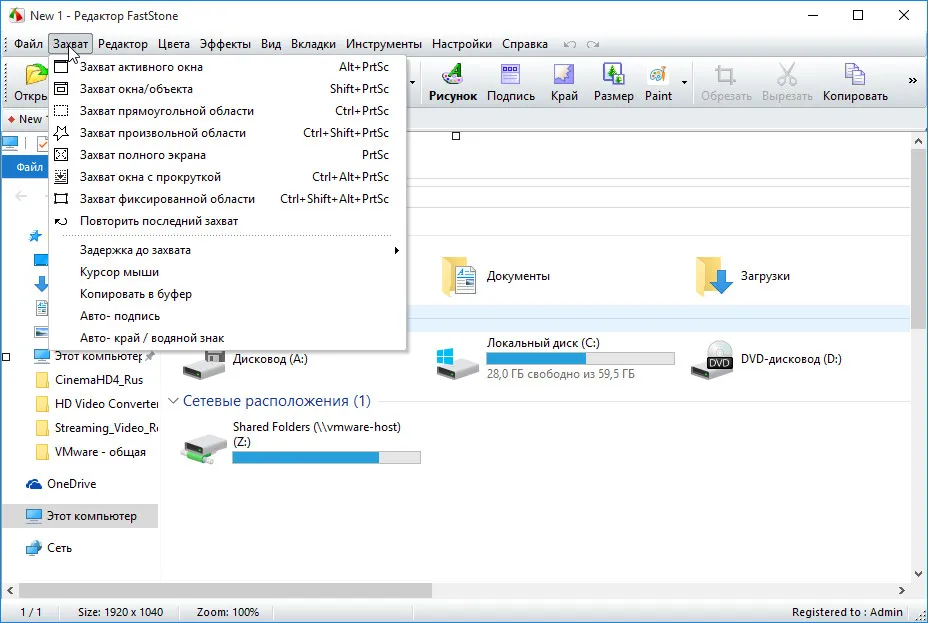The image size is (928, 623).
Task: Click the Zoom: 100% status
Action: click(228, 612)
